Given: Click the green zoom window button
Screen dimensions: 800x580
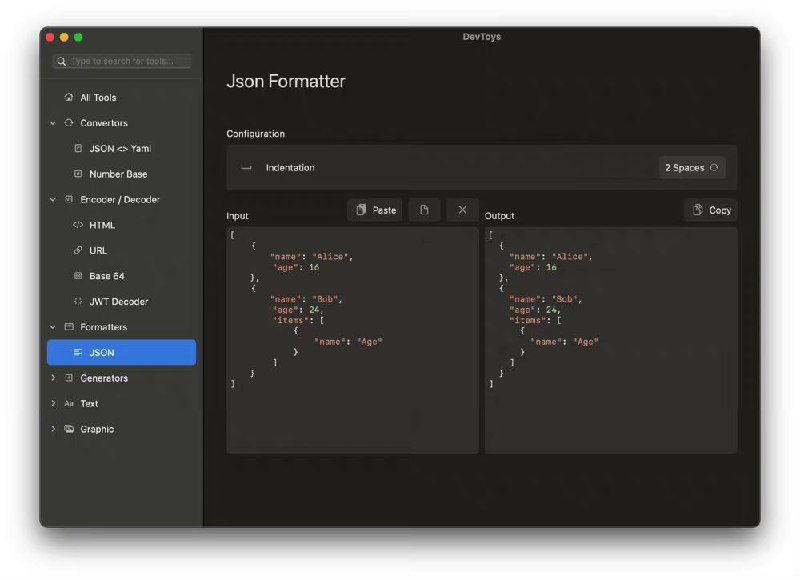Looking at the screenshot, I should coord(79,37).
